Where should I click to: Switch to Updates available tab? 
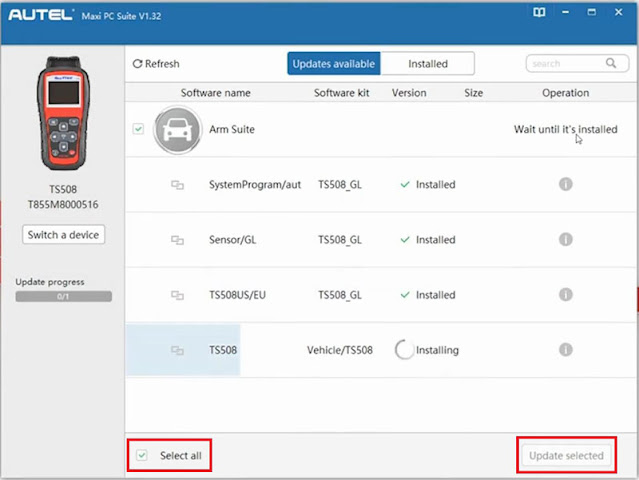click(334, 64)
